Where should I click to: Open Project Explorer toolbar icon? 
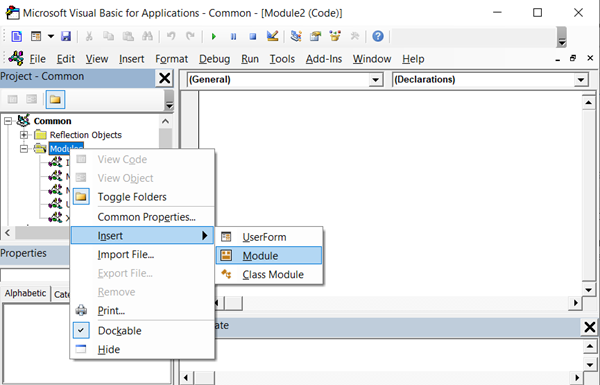tap(296, 36)
